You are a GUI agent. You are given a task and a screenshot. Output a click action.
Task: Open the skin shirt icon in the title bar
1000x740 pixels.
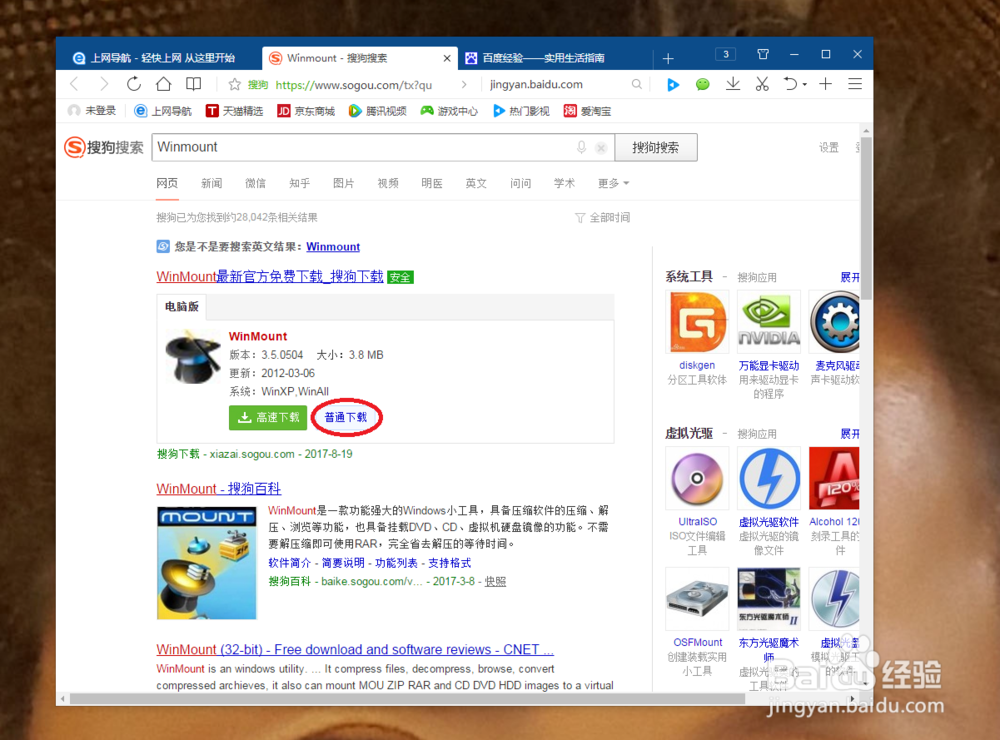click(763, 54)
